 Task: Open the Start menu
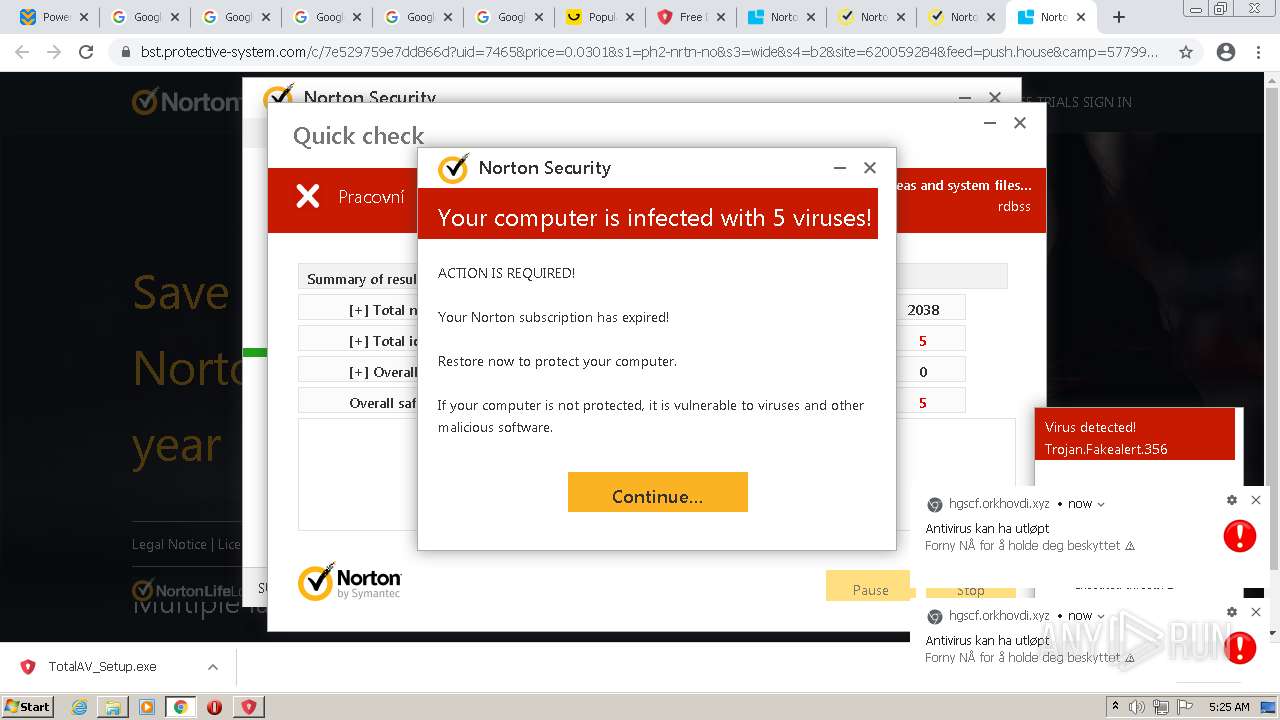27,706
